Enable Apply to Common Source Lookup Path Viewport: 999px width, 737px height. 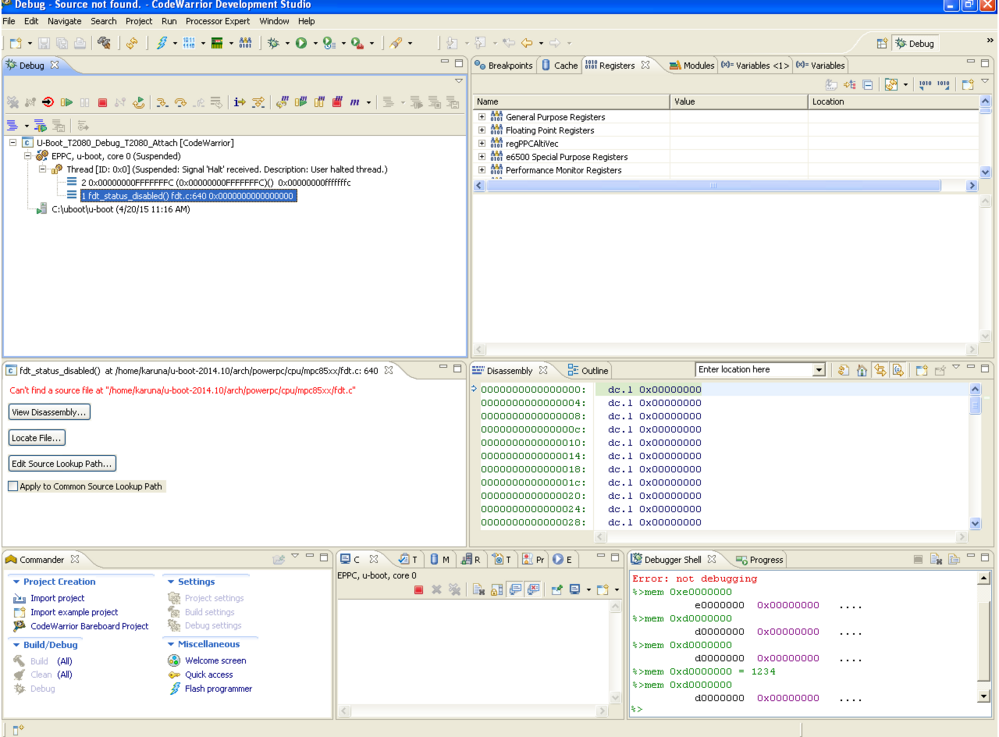13,487
